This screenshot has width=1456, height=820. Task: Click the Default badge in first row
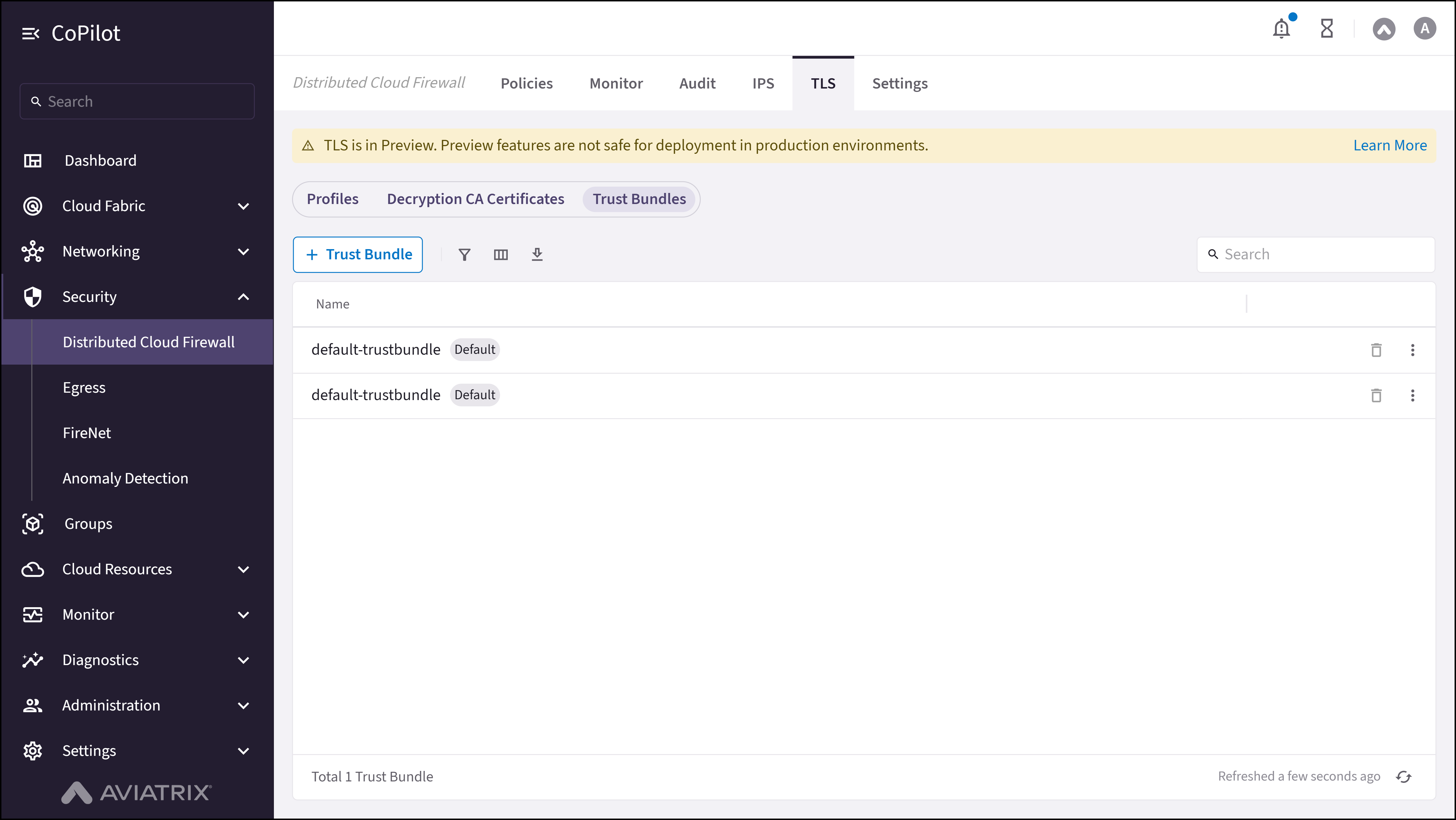pos(475,350)
